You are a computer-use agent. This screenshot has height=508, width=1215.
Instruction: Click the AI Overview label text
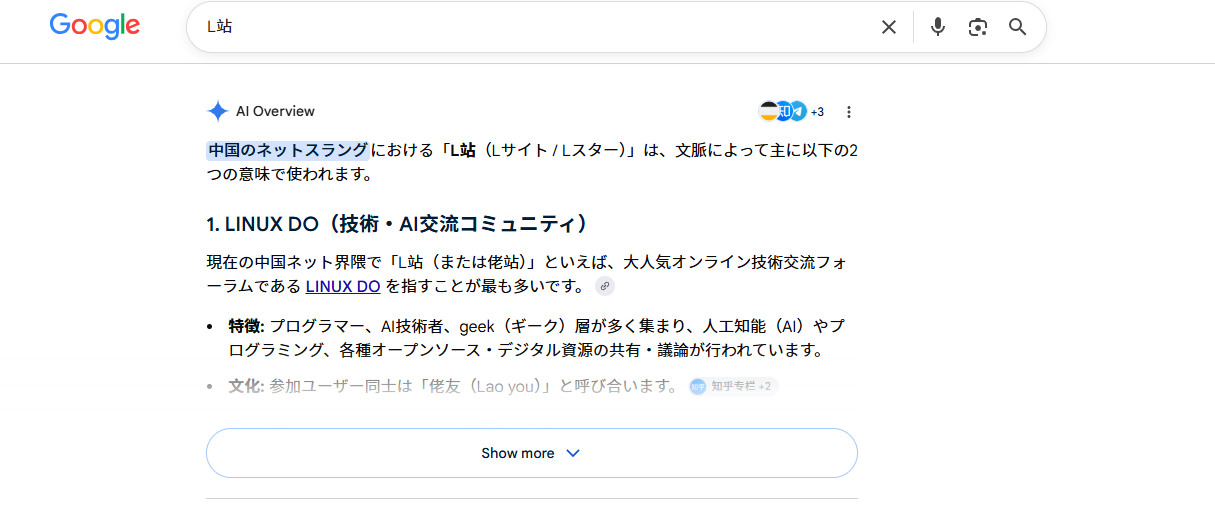[275, 111]
